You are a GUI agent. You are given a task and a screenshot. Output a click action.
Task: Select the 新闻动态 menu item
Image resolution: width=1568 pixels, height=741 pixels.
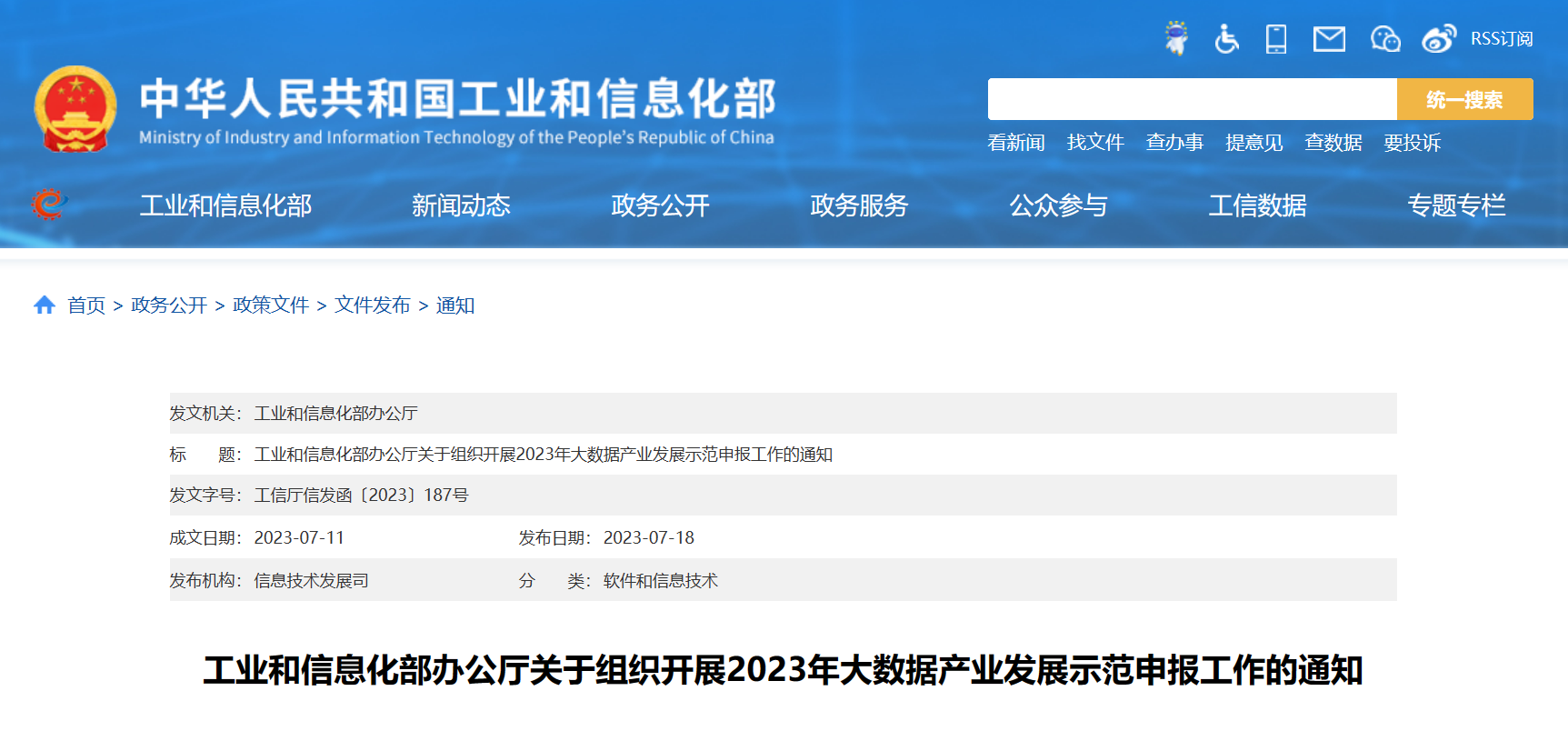(461, 205)
